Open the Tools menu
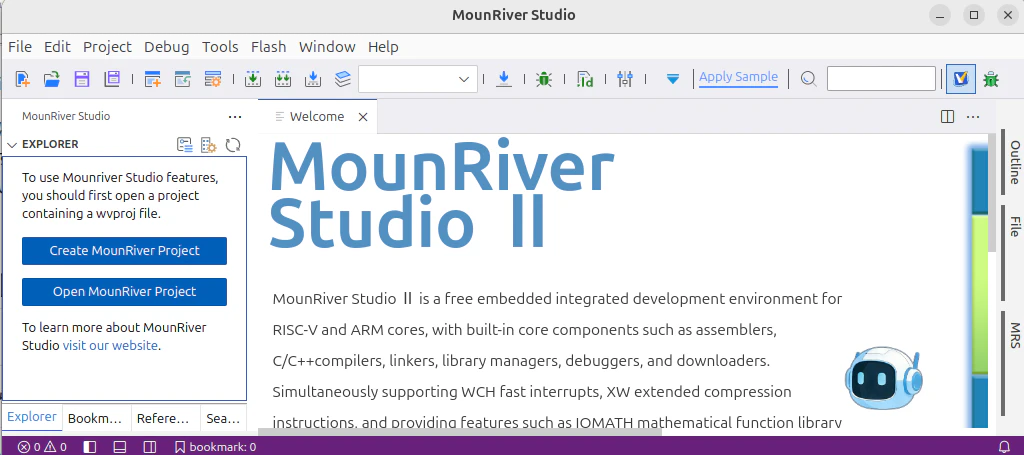 pos(220,47)
